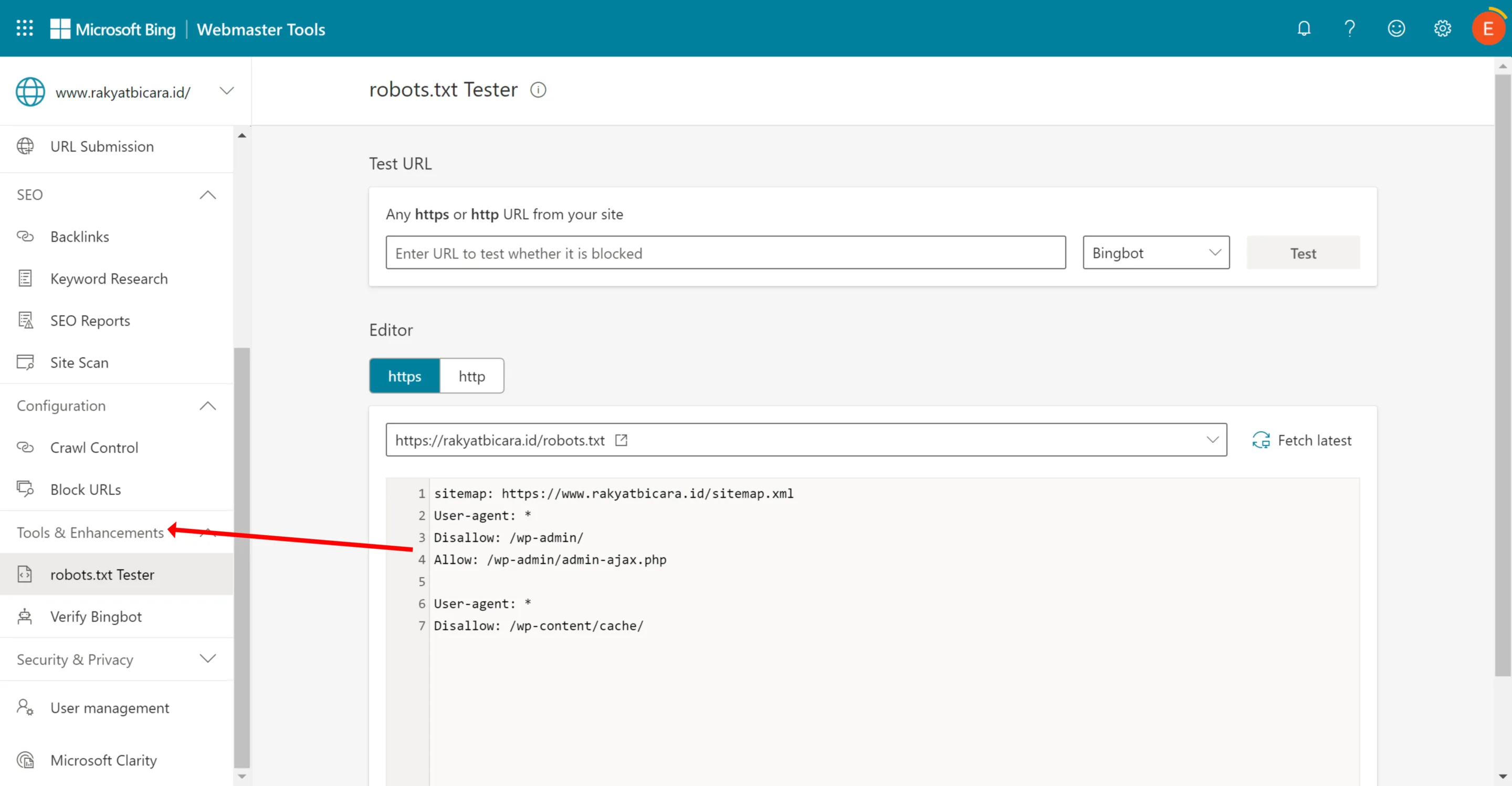Click the Microsoft Bing logo
Image resolution: width=1512 pixels, height=786 pixels.
click(113, 29)
